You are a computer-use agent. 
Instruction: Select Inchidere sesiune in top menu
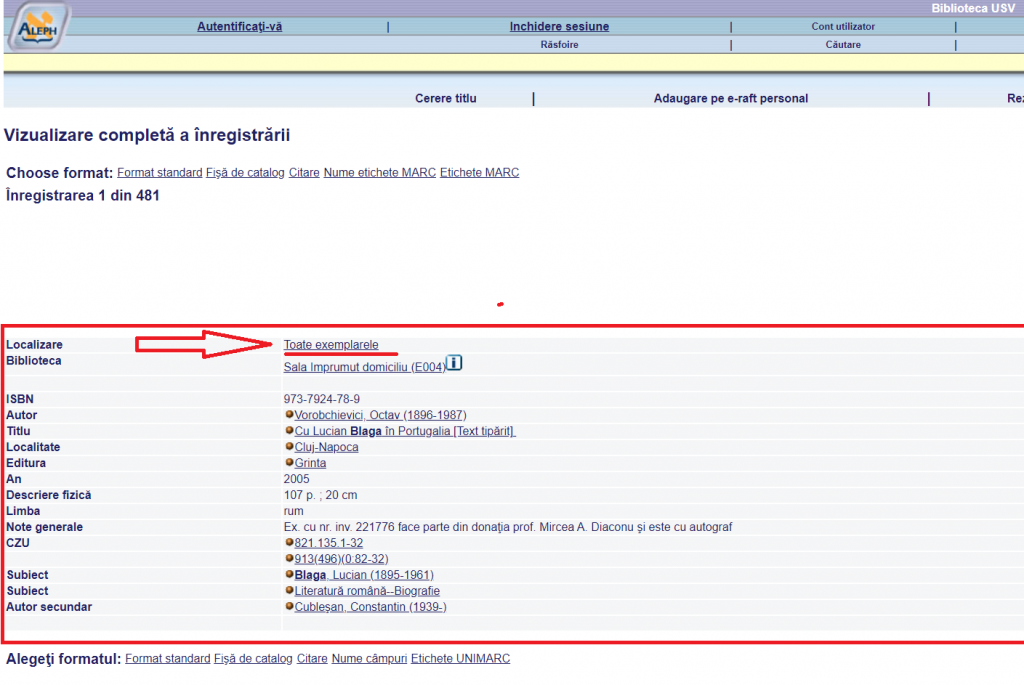[559, 27]
